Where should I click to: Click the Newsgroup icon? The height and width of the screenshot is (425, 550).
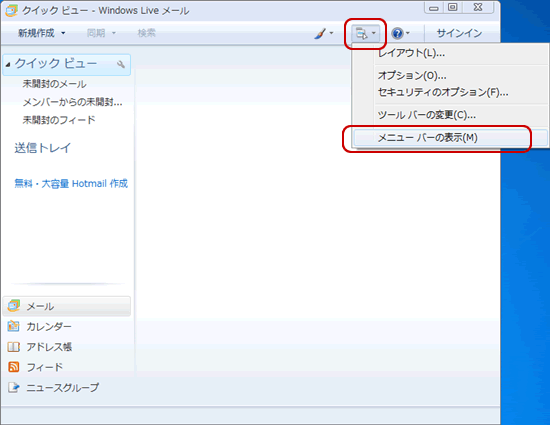[13, 387]
